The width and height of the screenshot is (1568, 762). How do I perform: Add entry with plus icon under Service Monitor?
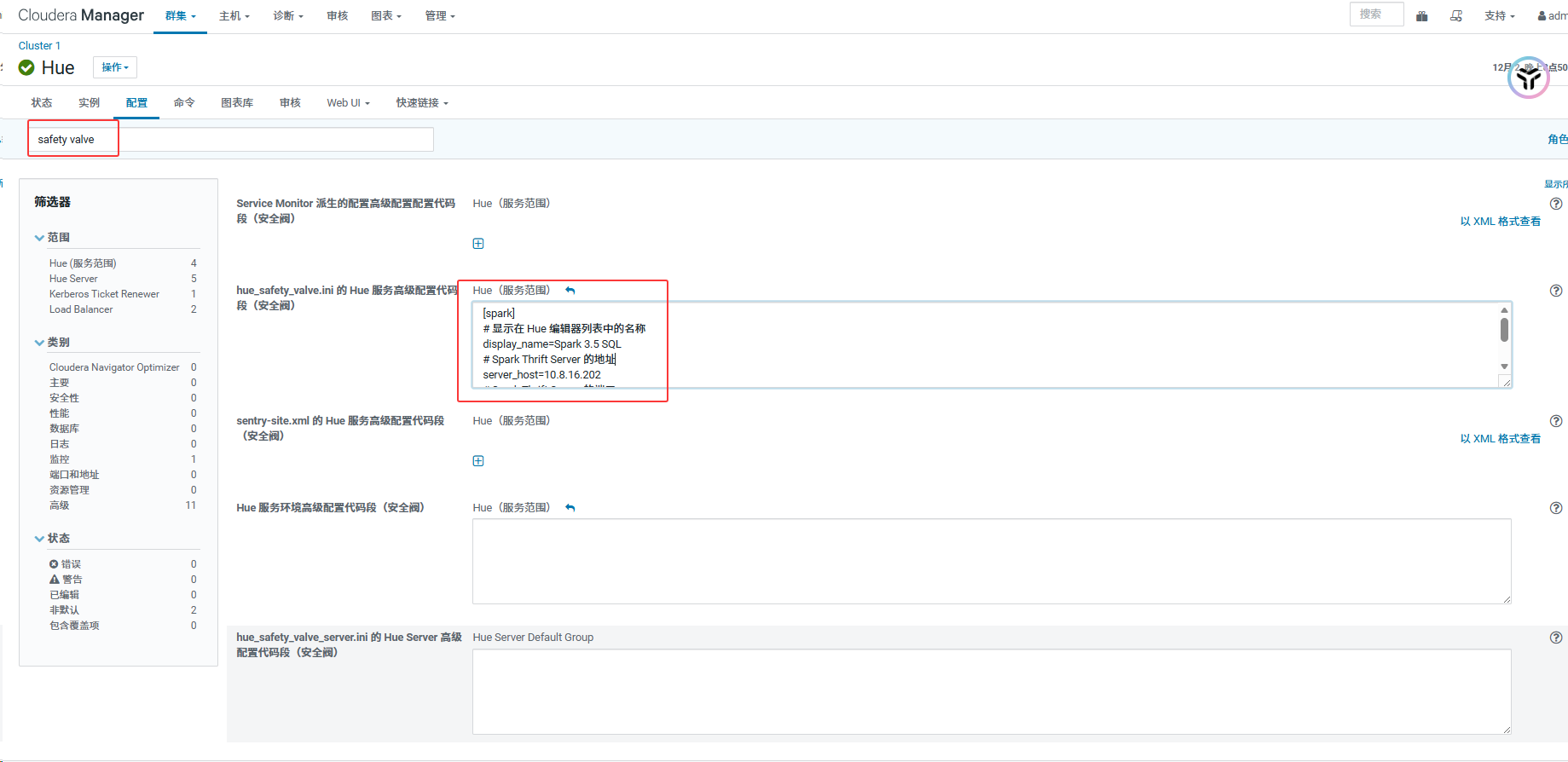click(478, 244)
